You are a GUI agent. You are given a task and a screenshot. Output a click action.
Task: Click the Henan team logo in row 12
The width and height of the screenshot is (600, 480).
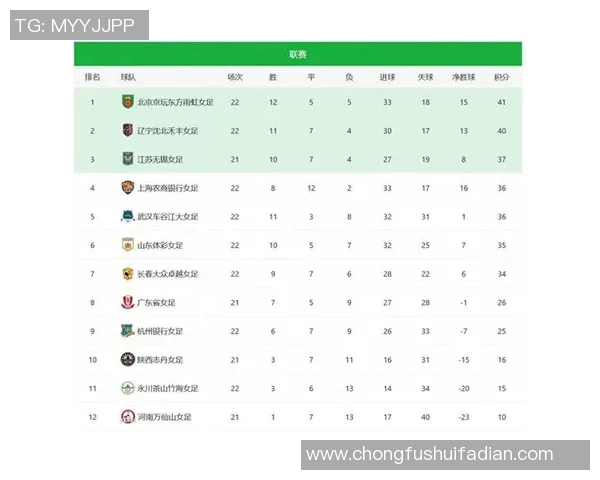click(x=127, y=416)
